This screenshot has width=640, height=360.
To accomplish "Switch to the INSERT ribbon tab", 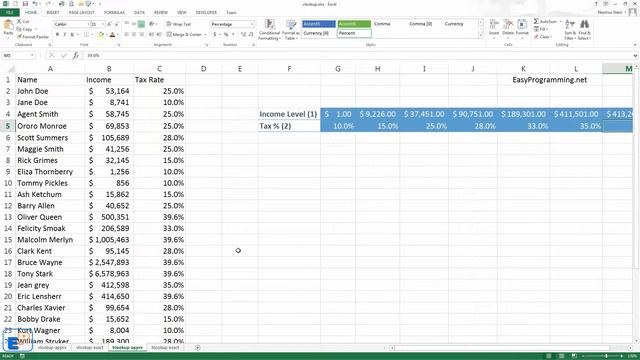I will click(53, 13).
